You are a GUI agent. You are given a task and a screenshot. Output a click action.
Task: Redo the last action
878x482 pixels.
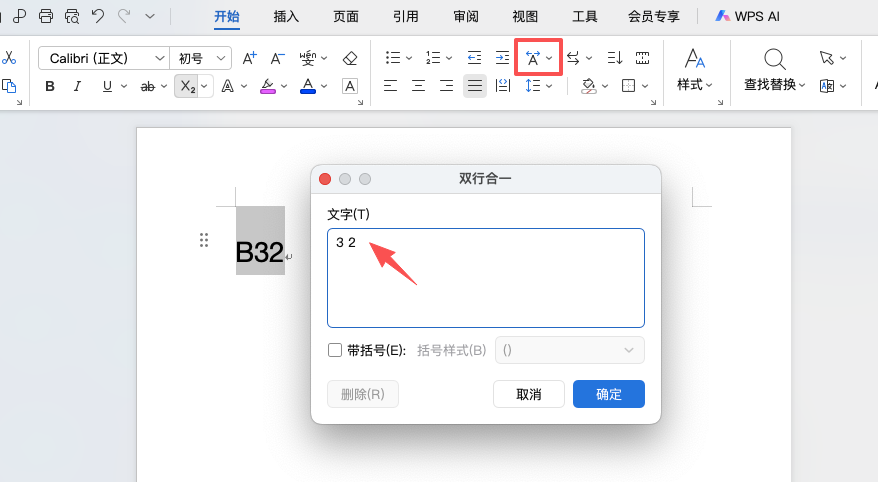124,16
